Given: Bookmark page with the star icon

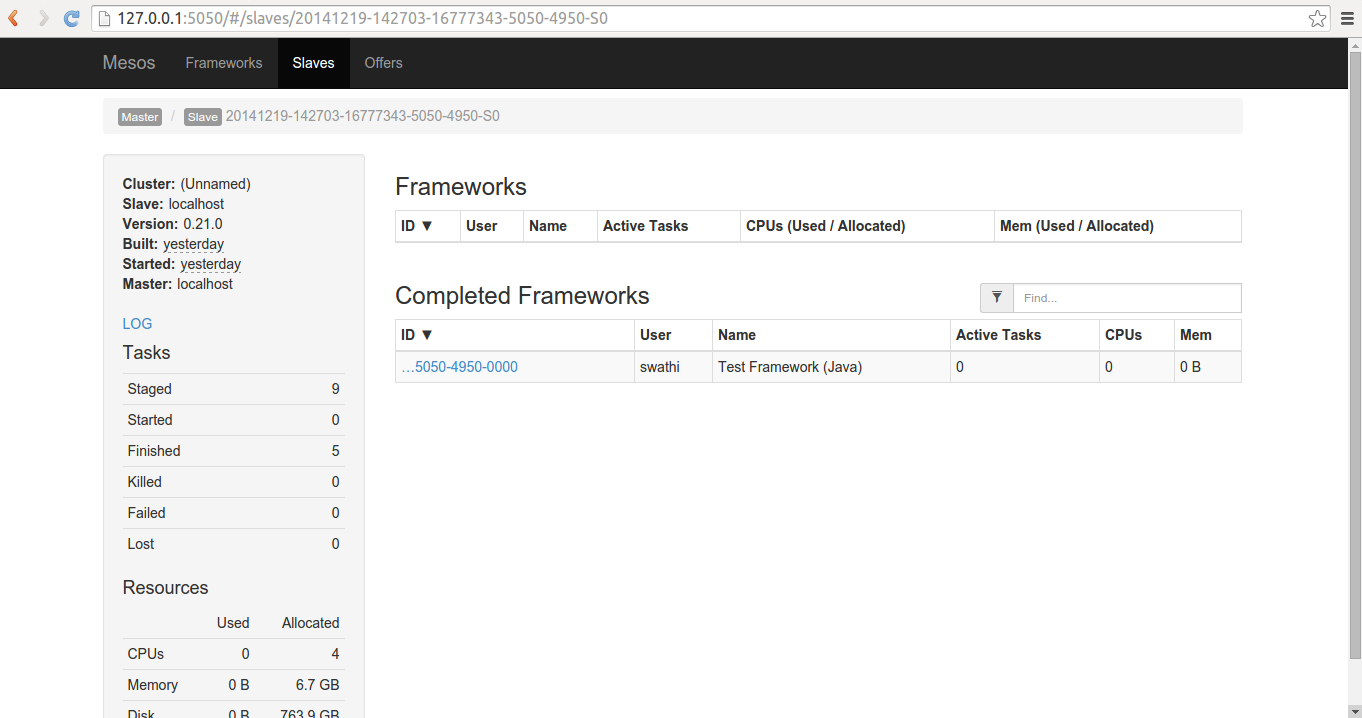Looking at the screenshot, I should tap(1317, 18).
